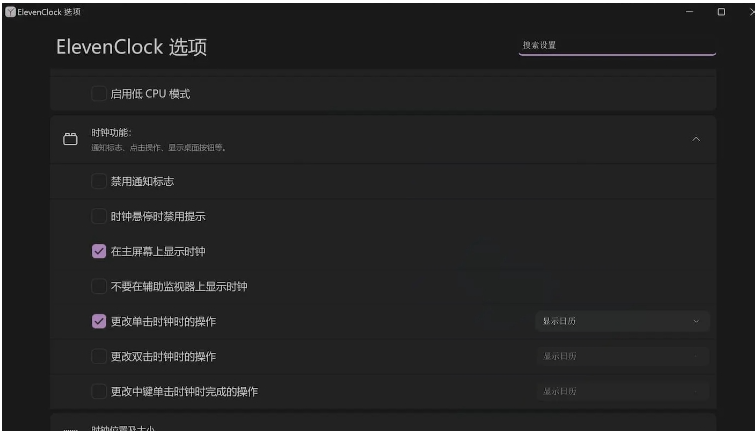Enable 不要在辅助监视器上显示时钟
Screen dimensions: 755x431
tap(98, 287)
